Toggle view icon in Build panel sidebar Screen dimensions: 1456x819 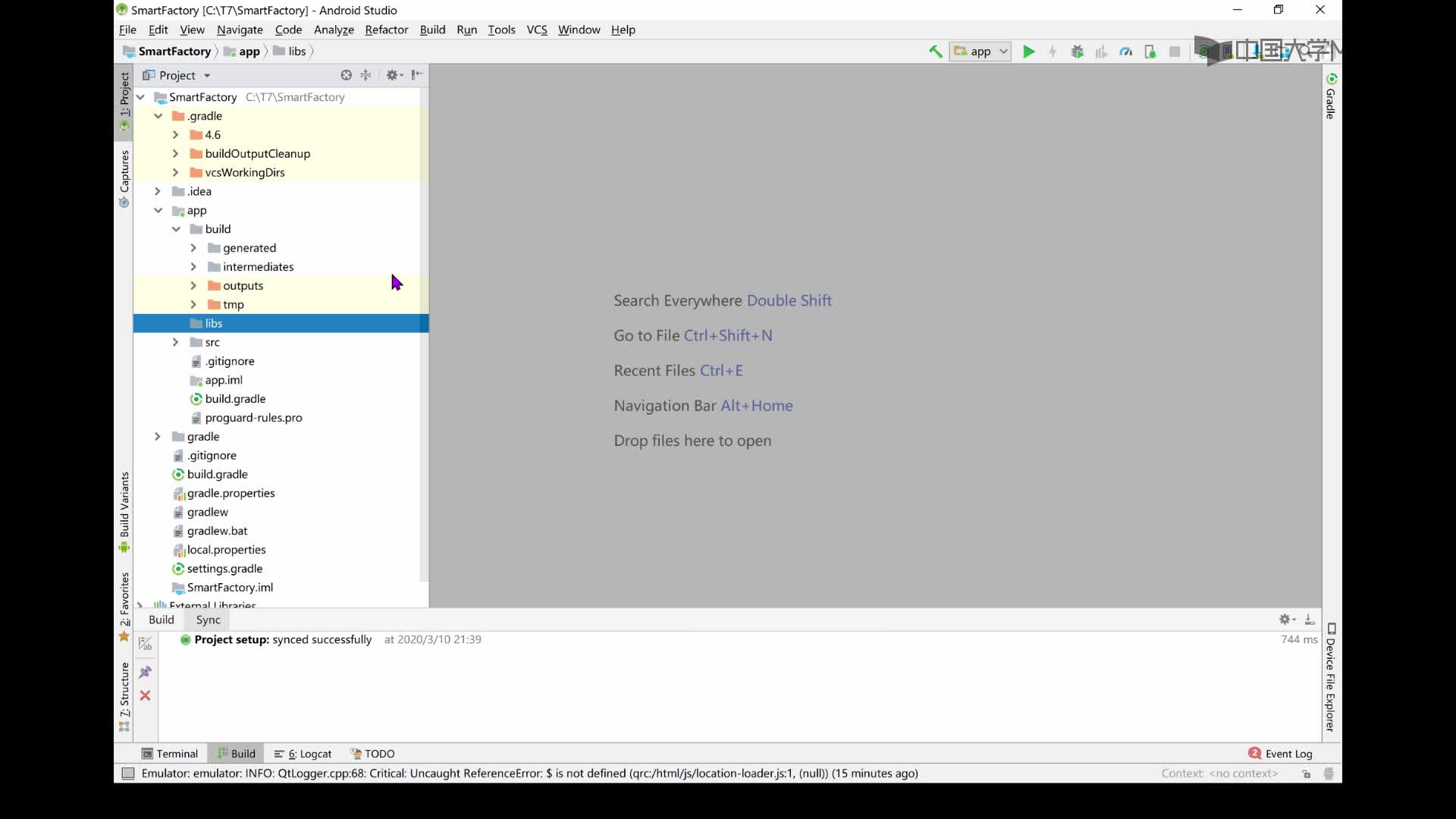coord(146,644)
